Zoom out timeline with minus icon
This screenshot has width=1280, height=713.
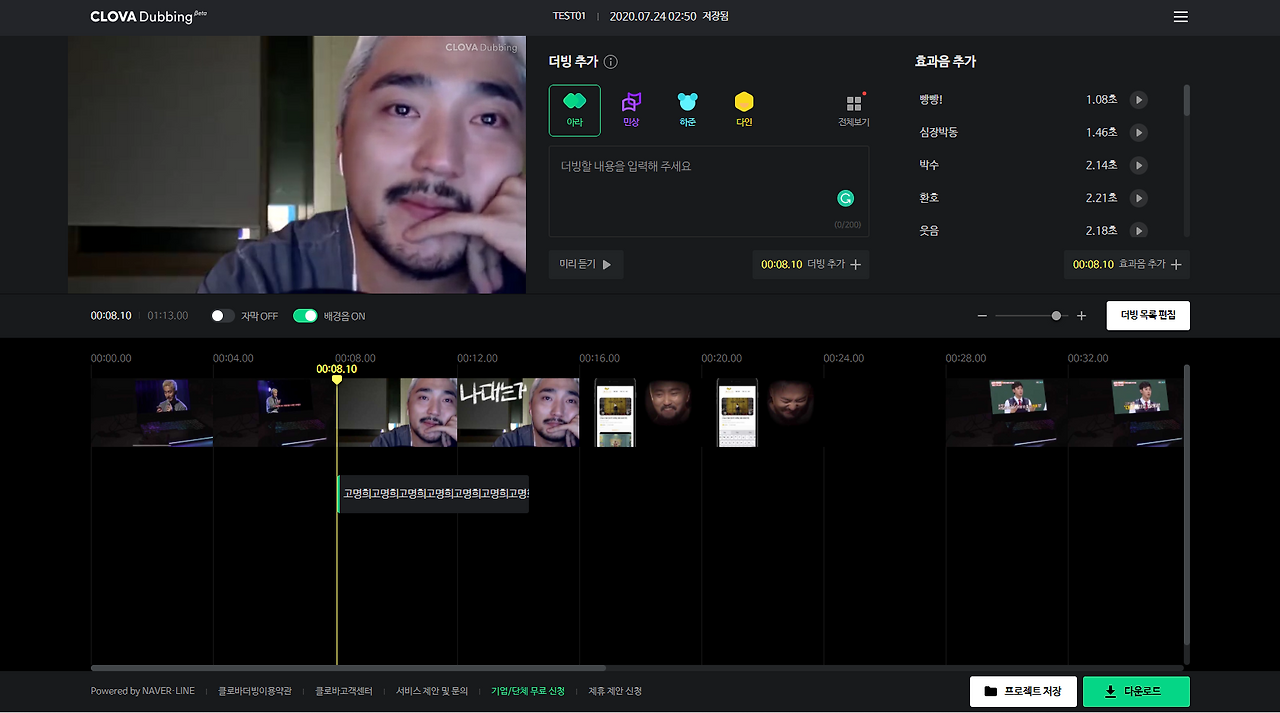(982, 316)
